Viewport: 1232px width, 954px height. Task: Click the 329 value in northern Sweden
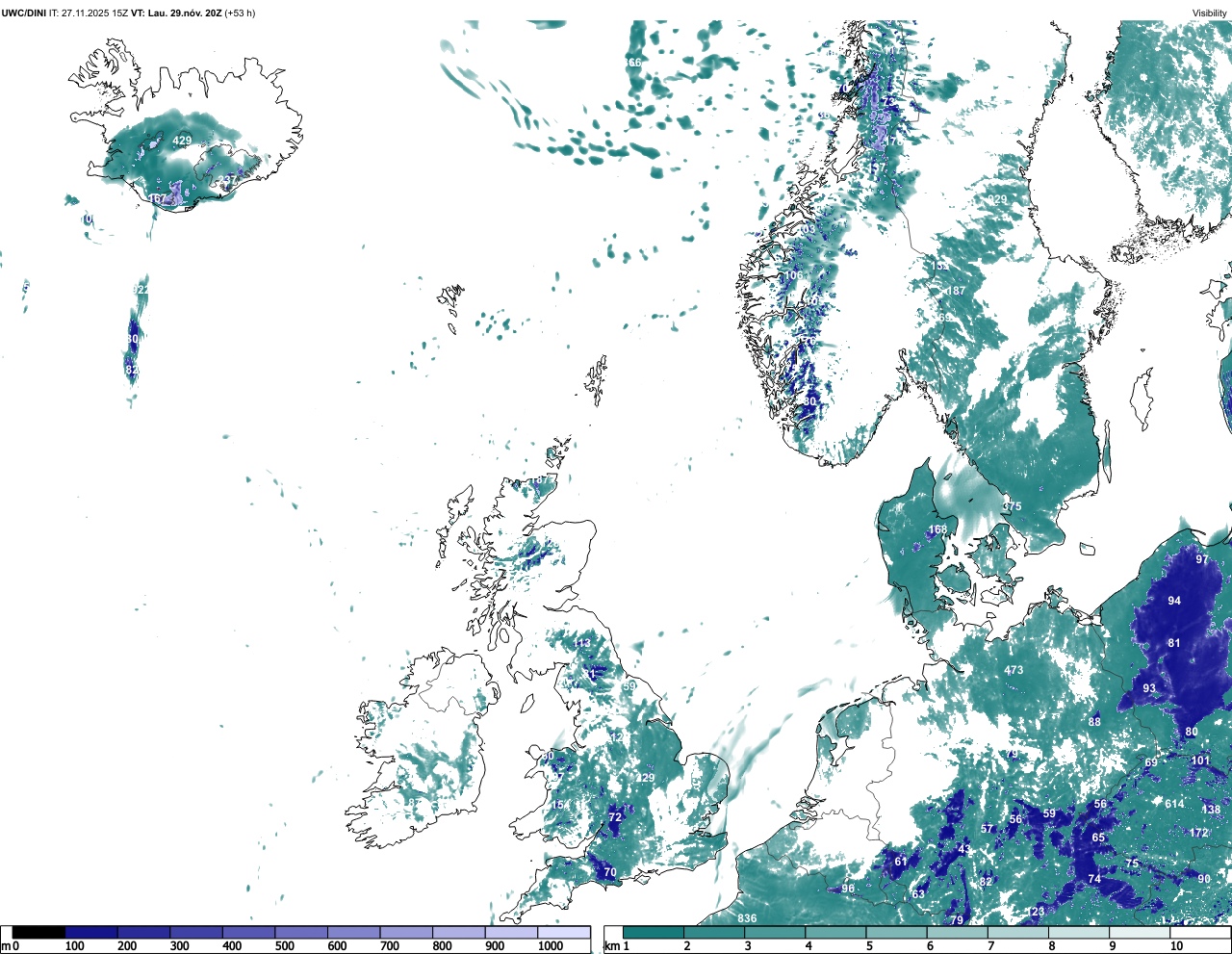[997, 200]
